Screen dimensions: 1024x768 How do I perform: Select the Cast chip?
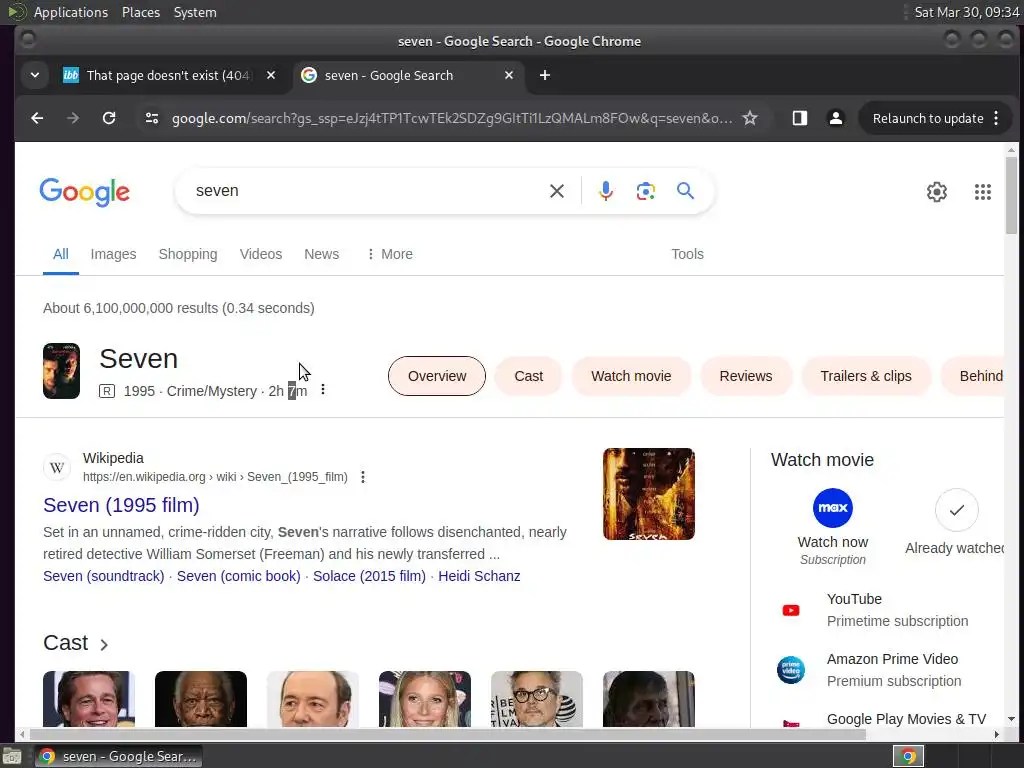tap(528, 376)
